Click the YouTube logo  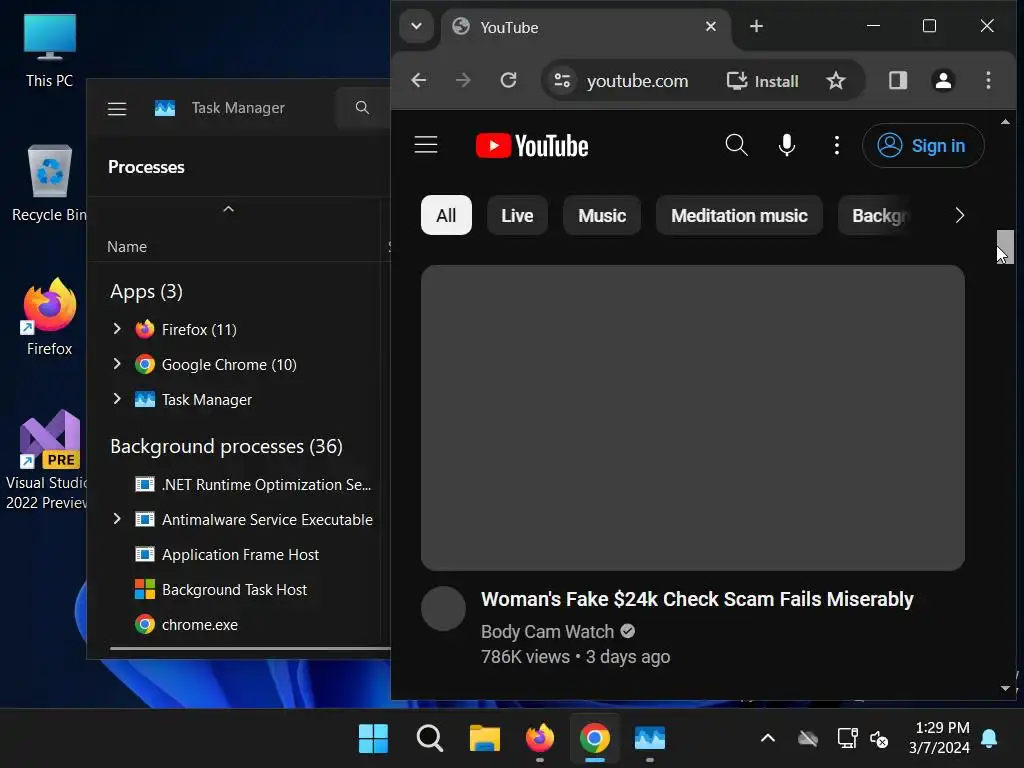click(x=532, y=146)
